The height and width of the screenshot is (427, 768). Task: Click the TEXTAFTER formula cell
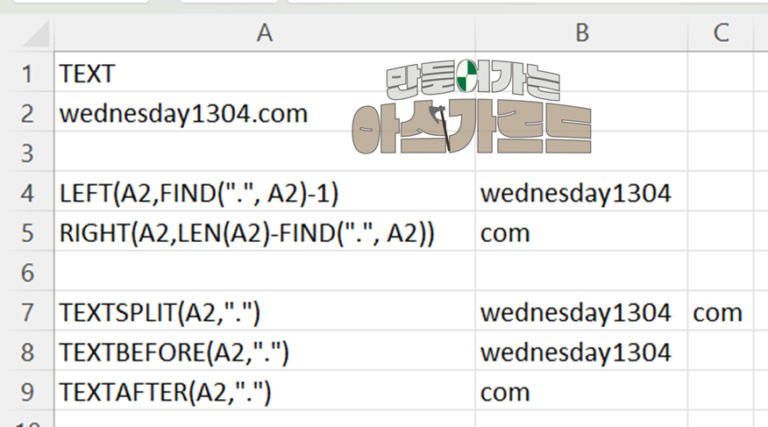point(264,392)
